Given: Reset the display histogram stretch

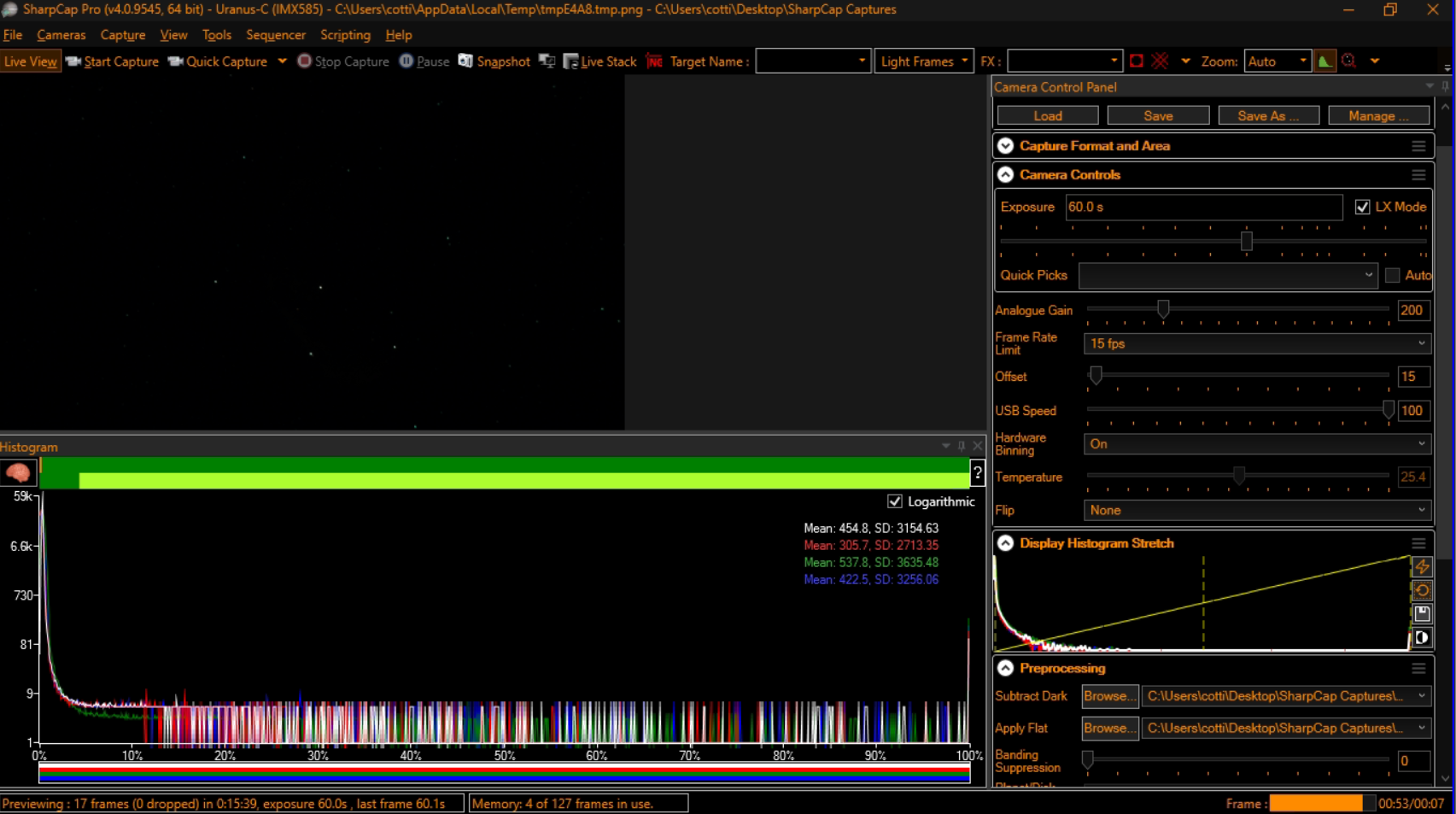Looking at the screenshot, I should [x=1422, y=590].
